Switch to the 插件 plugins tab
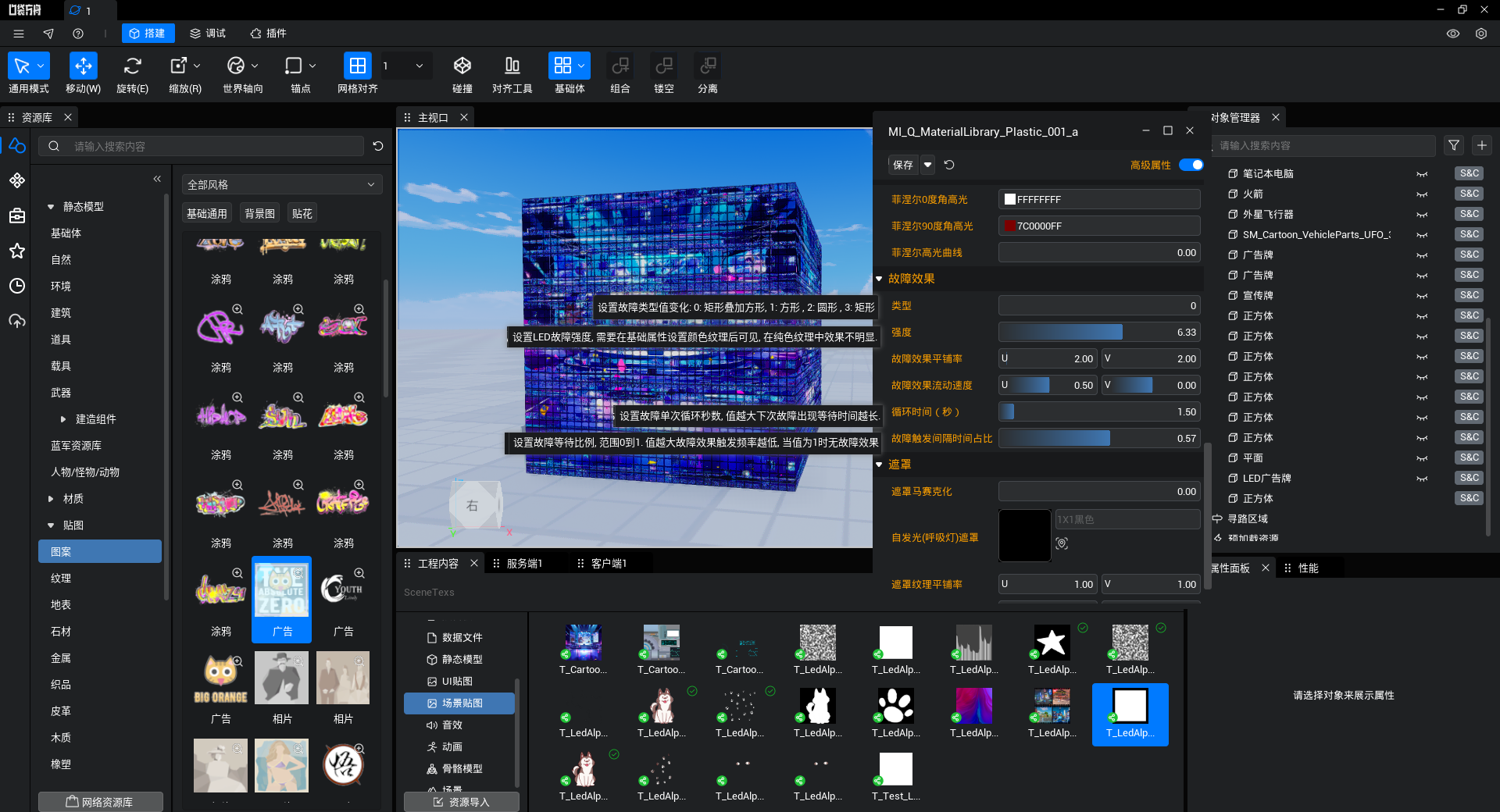This screenshot has width=1500, height=812. tap(268, 34)
